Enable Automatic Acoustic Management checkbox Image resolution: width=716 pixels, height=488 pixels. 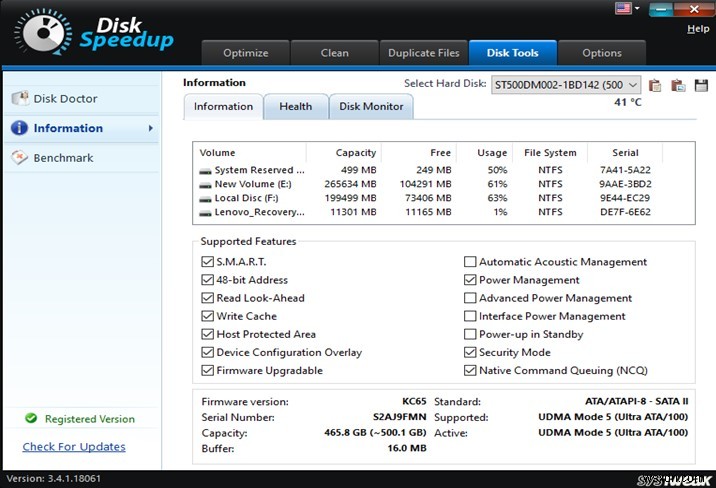point(470,262)
